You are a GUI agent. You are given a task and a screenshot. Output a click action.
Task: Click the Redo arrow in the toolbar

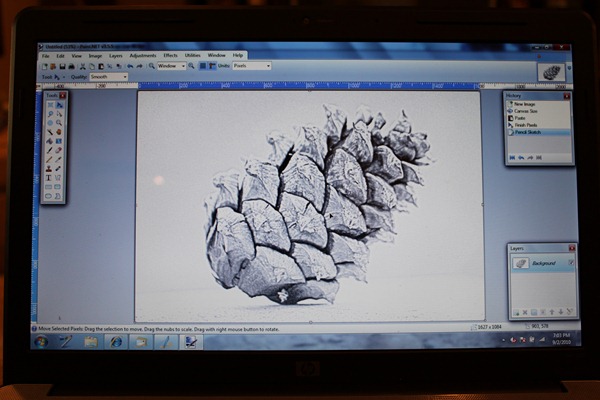[x=139, y=66]
